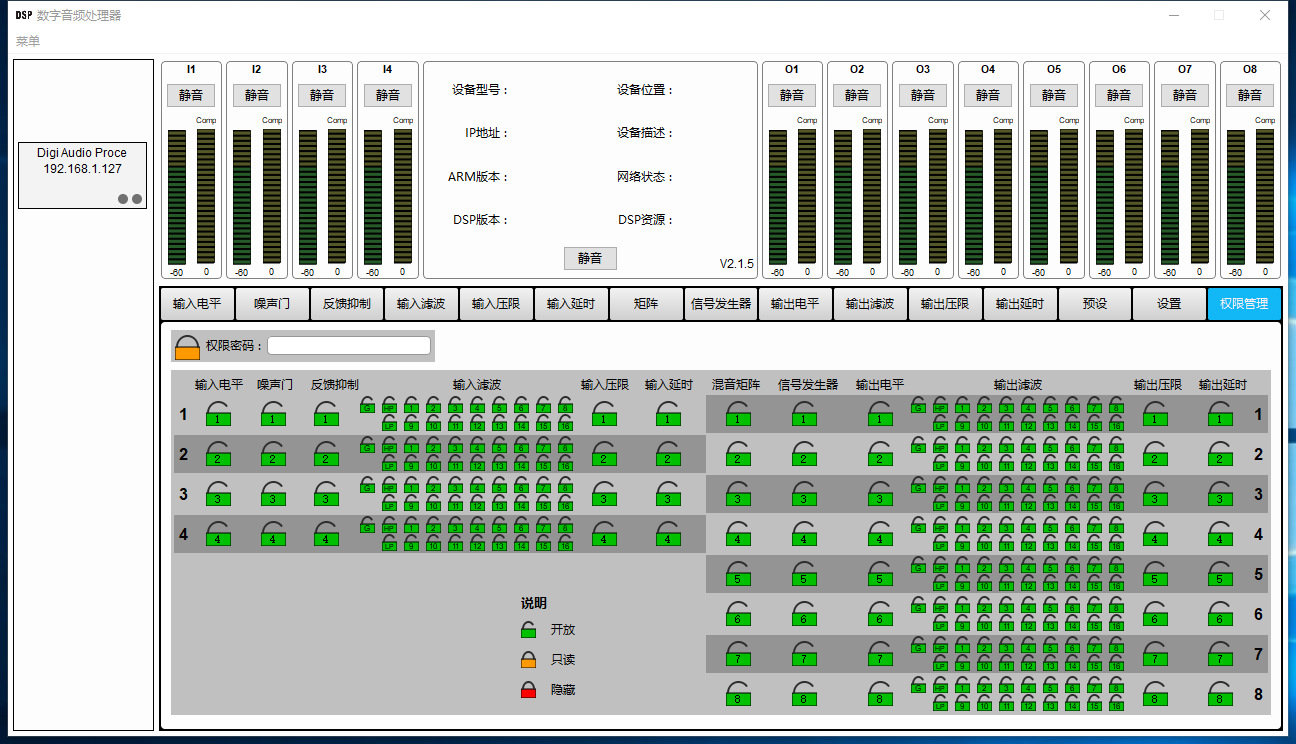
Task: Open the 噪声门 tab
Action: pyautogui.click(x=272, y=304)
